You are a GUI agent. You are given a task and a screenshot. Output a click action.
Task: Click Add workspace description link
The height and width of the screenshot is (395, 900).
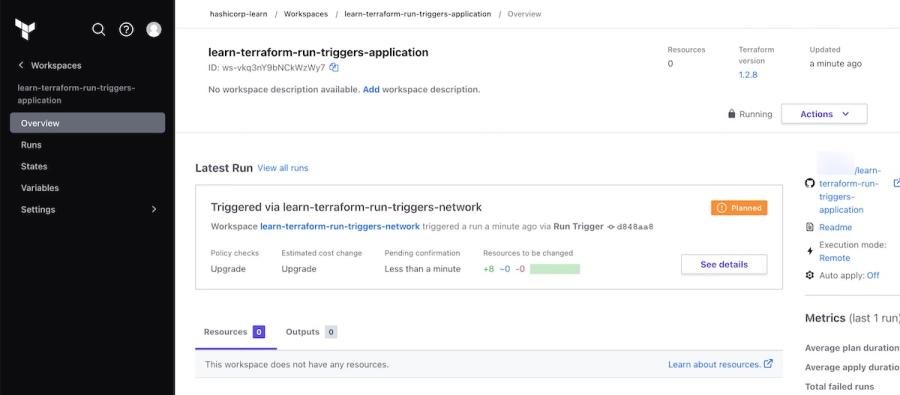tap(371, 90)
